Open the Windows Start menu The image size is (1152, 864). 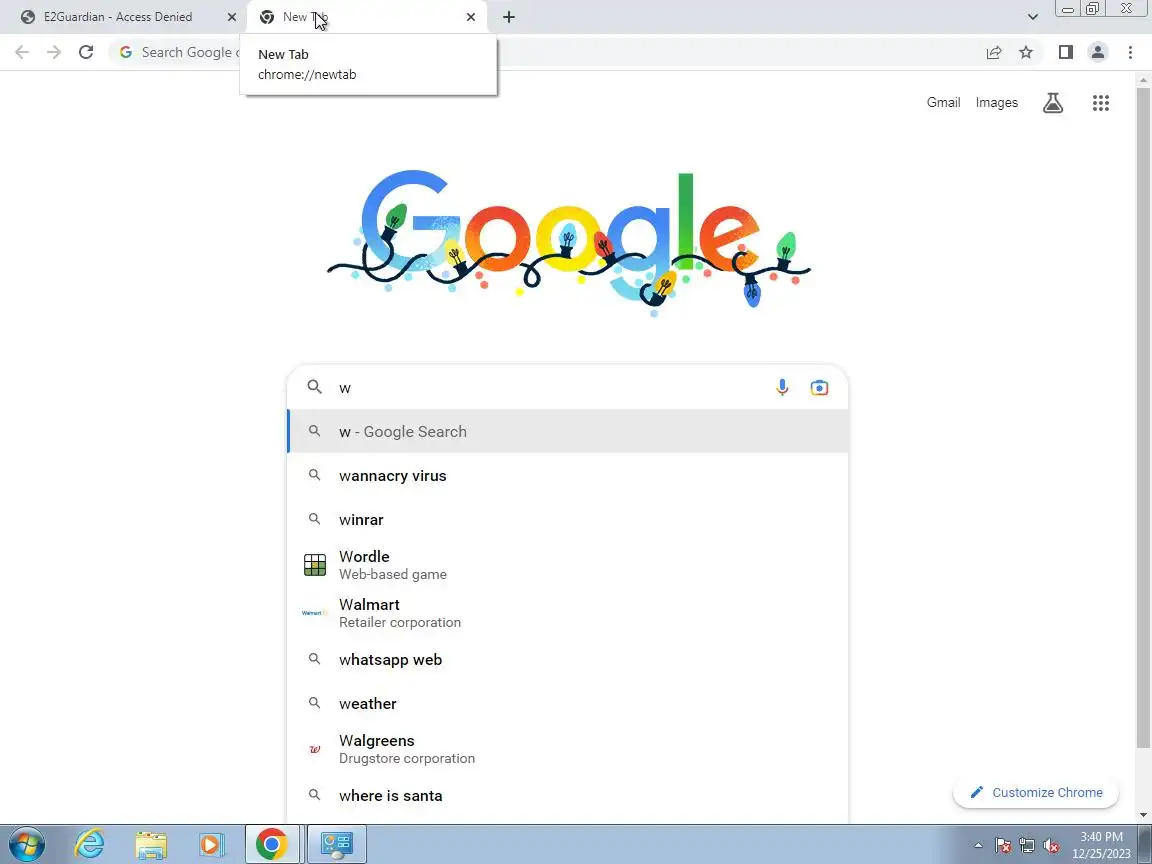click(27, 844)
